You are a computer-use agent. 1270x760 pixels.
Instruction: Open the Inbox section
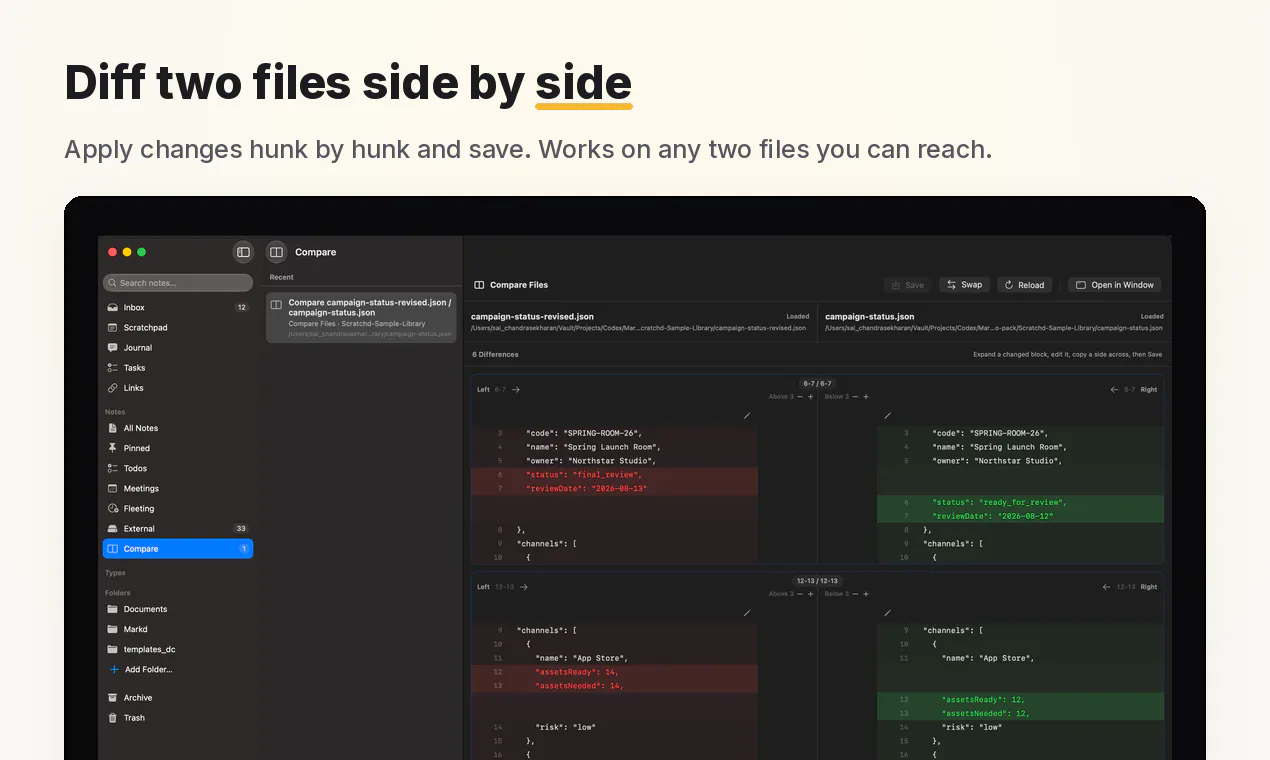178,307
